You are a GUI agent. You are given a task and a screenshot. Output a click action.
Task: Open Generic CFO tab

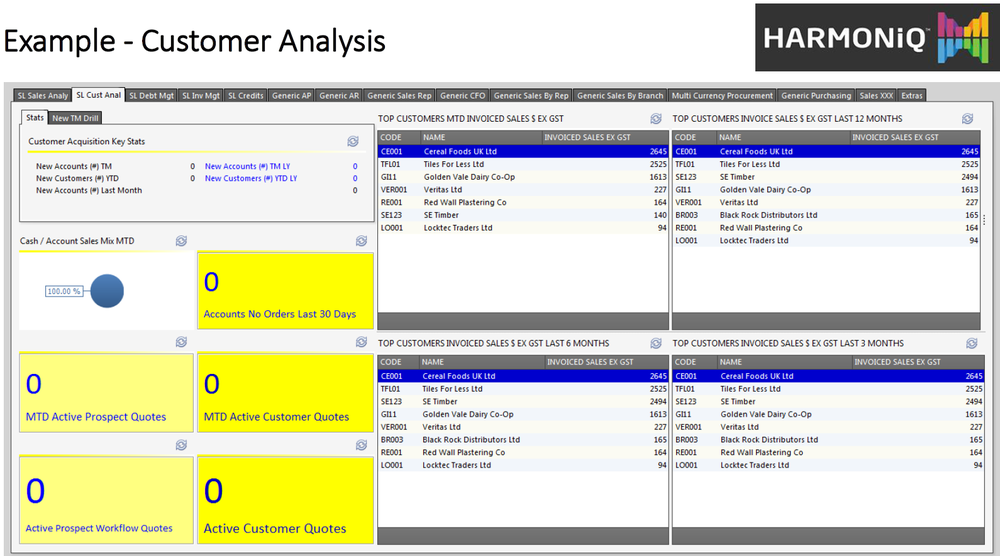462,96
